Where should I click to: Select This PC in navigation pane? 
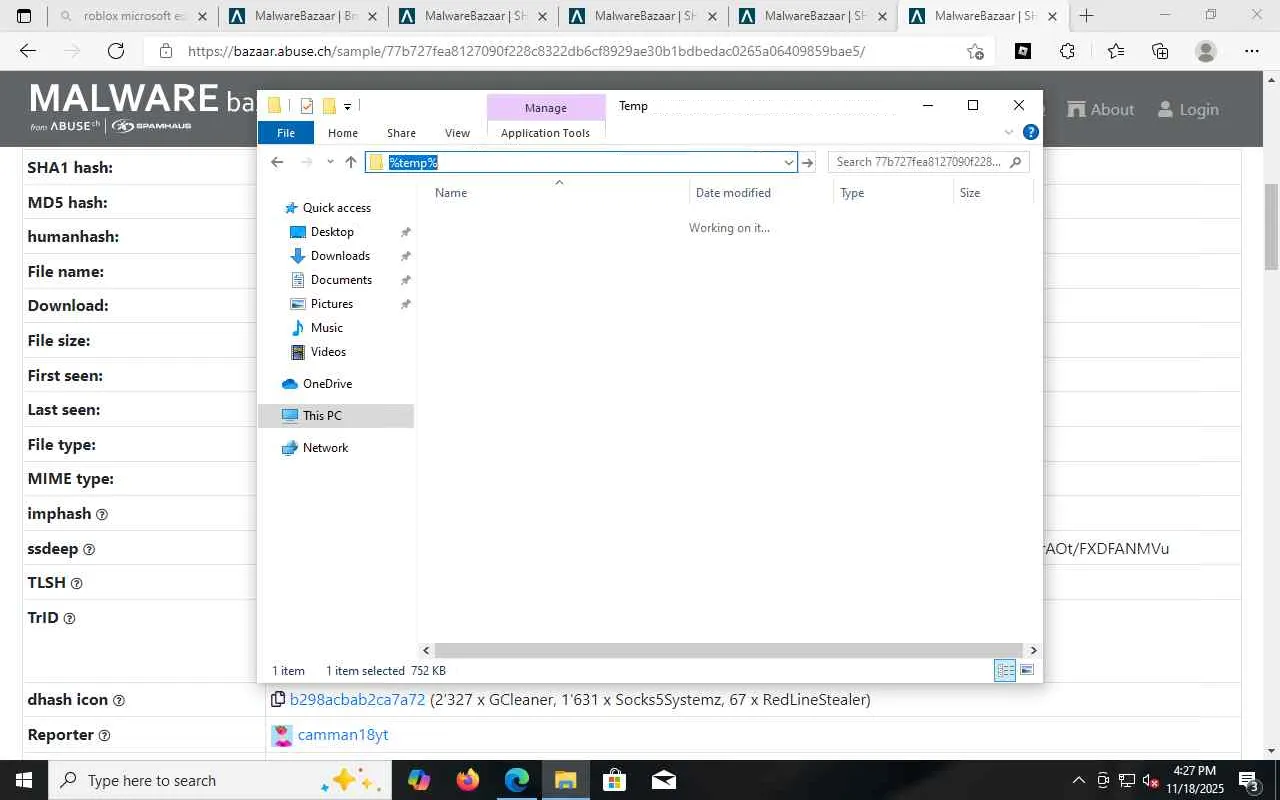tap(336, 416)
